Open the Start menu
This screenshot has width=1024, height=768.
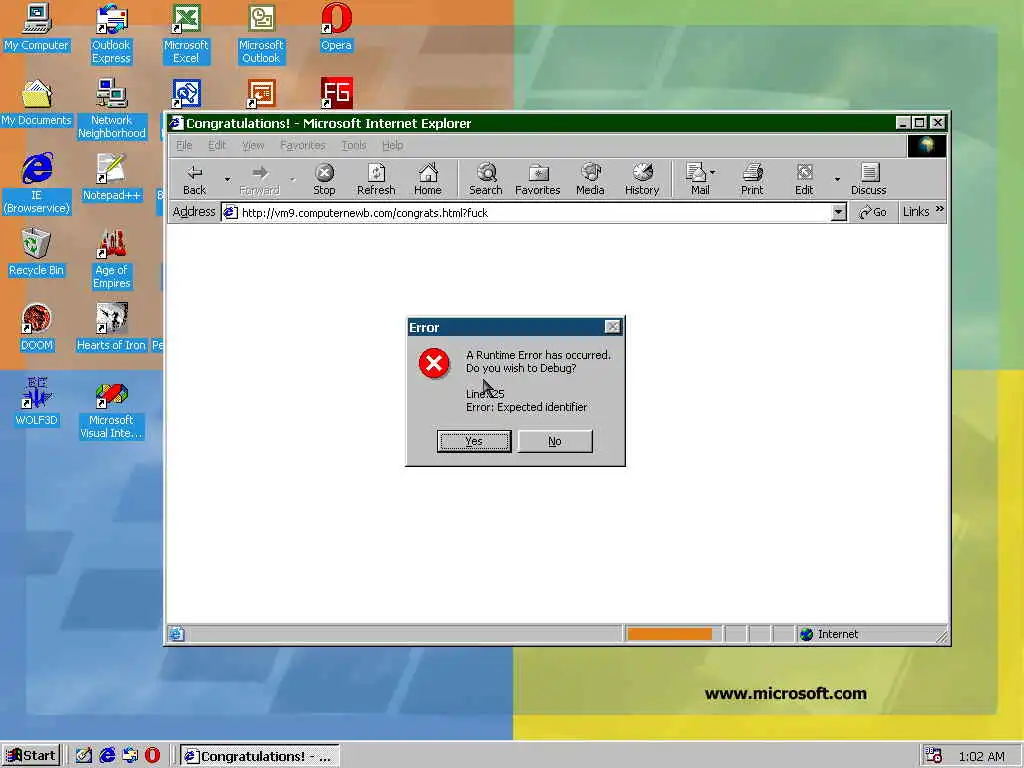tap(31, 756)
